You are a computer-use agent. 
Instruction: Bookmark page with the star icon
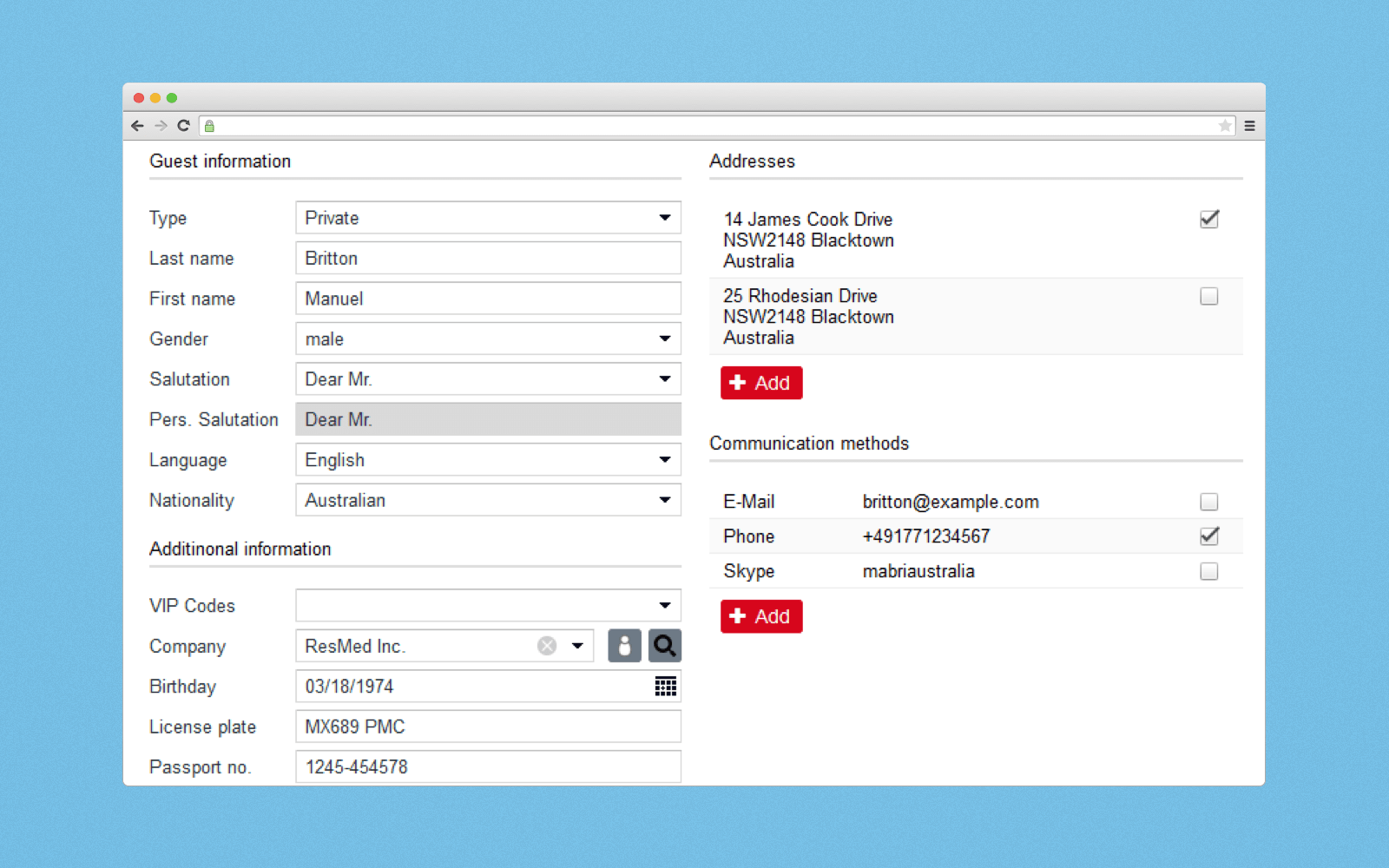(1225, 126)
